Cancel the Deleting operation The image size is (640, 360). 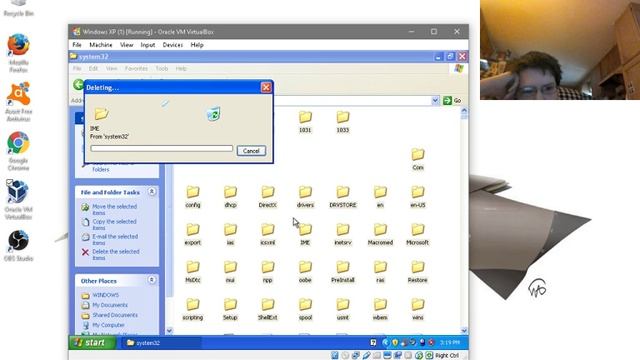click(x=251, y=151)
